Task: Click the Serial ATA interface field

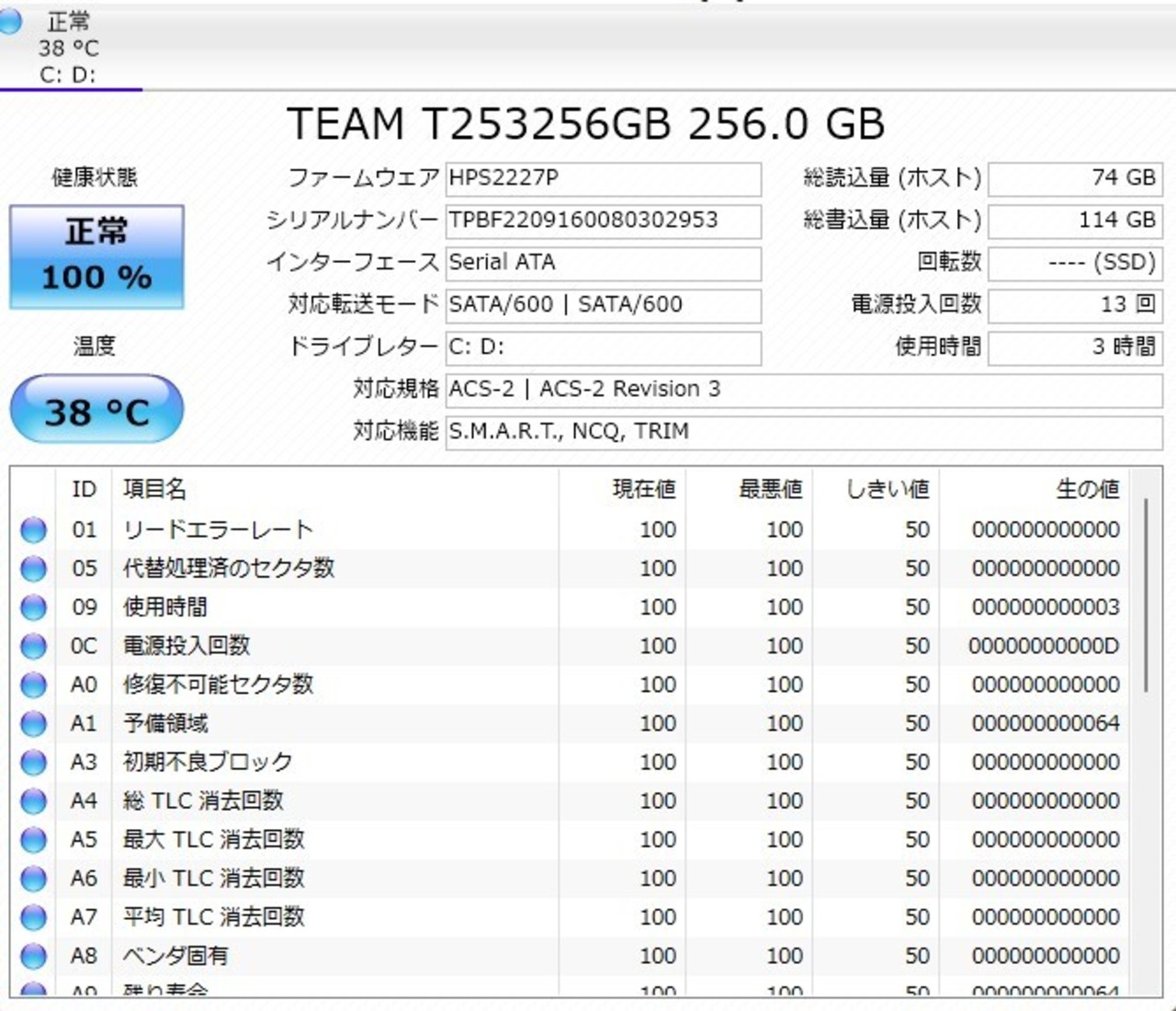Action: coord(603,263)
